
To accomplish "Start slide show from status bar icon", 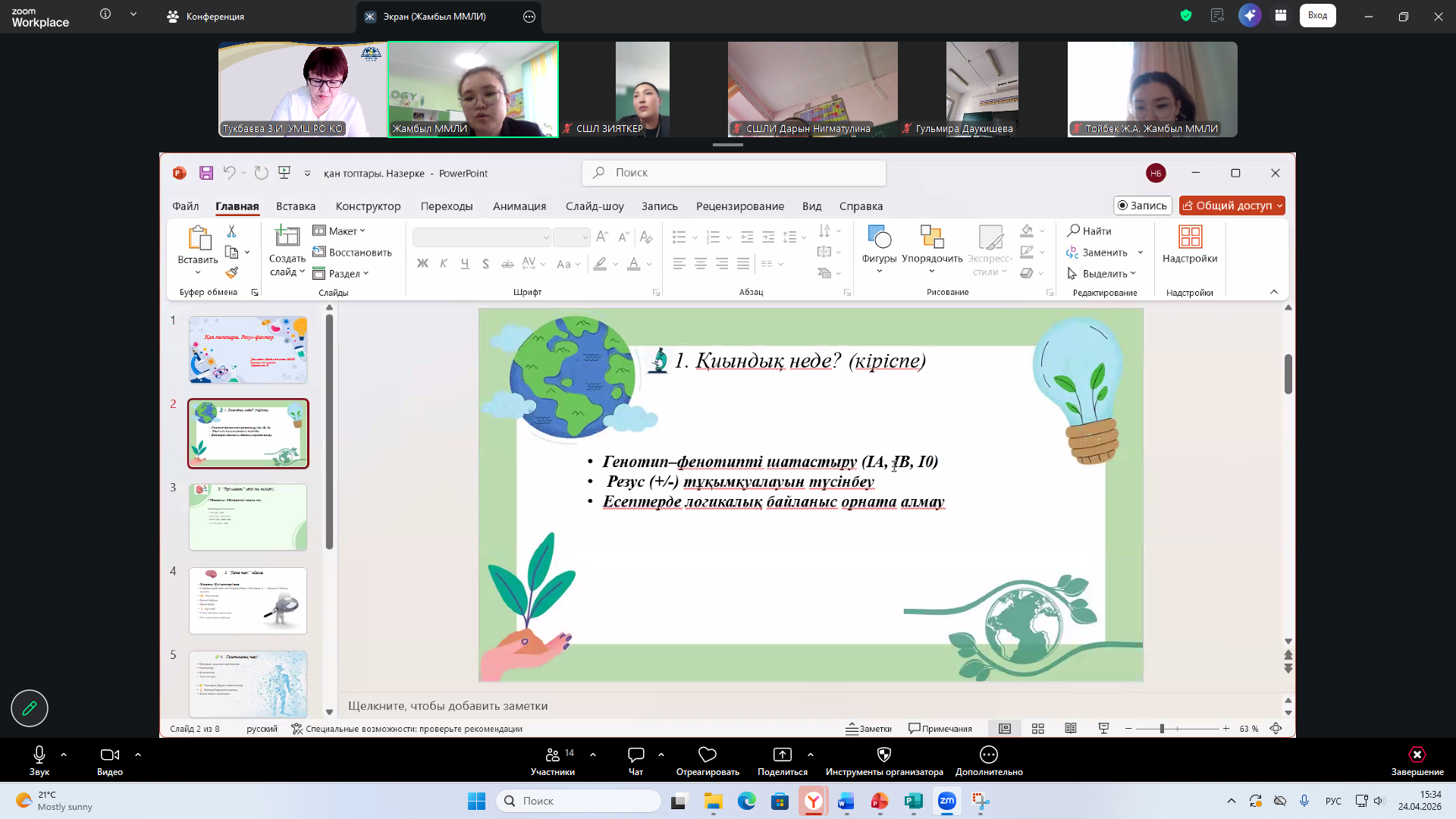I will (1103, 729).
